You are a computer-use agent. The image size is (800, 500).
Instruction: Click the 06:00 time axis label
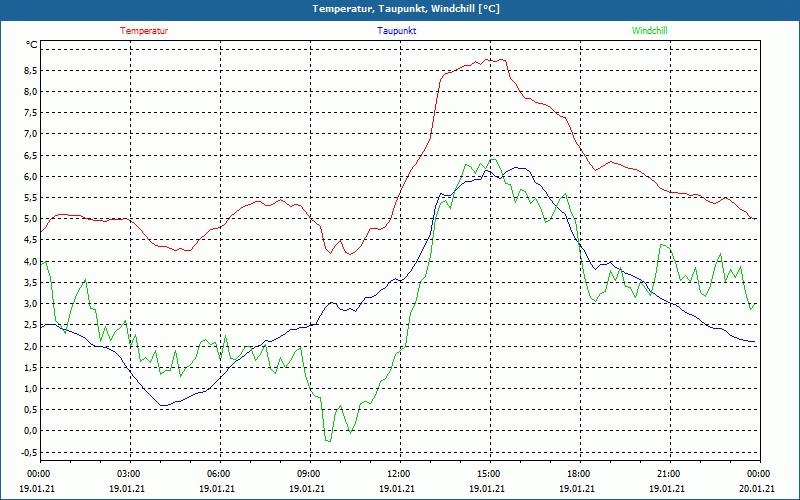pyautogui.click(x=218, y=474)
